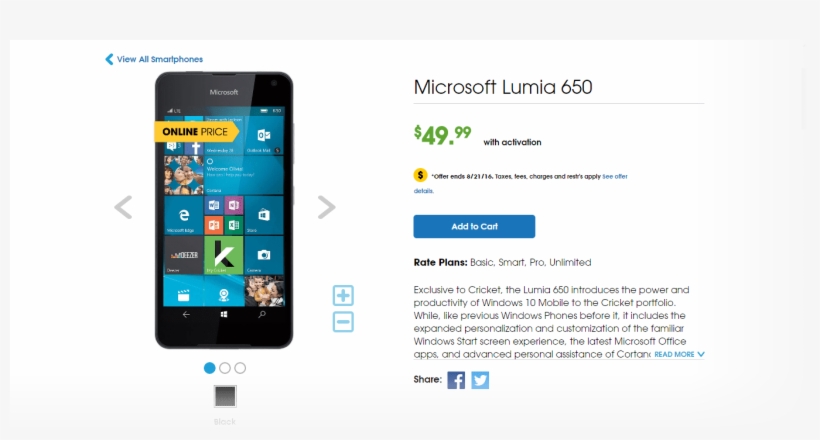Choose the Black color swatch
820x440 pixels.
pos(225,396)
